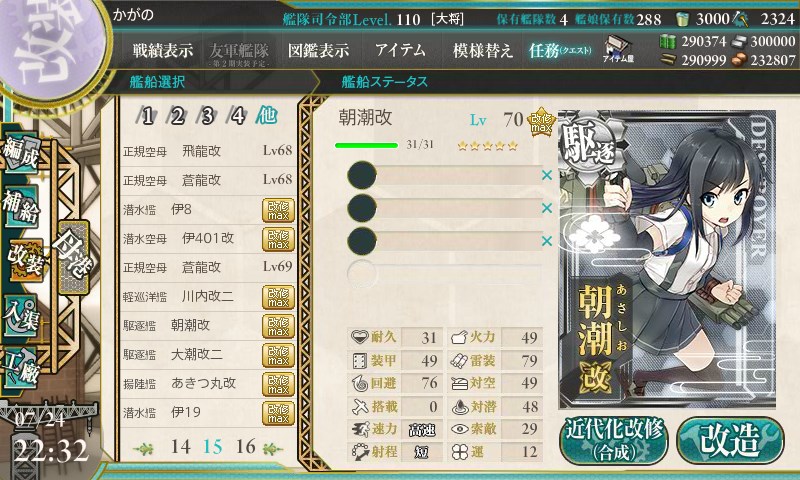
Task: Remove equipment from third slot with X
Action: coord(547,240)
